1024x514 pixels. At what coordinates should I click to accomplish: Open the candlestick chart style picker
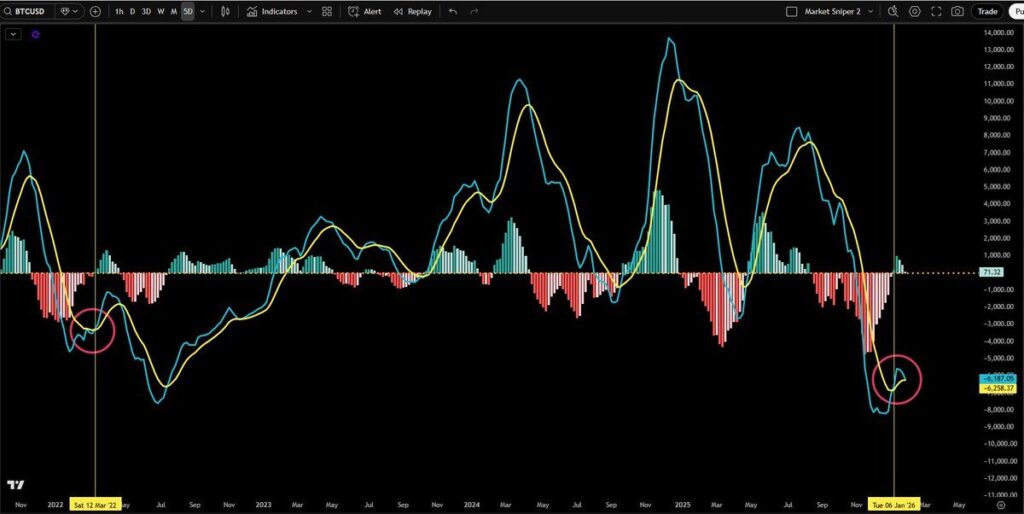click(225, 11)
